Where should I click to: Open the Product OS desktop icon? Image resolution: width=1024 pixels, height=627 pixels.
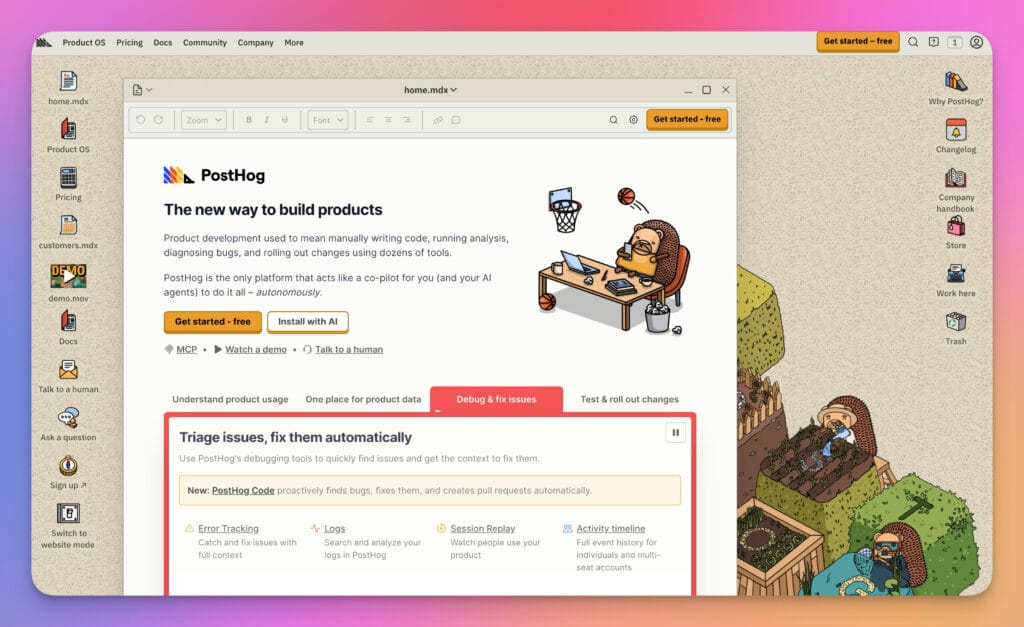pyautogui.click(x=68, y=129)
